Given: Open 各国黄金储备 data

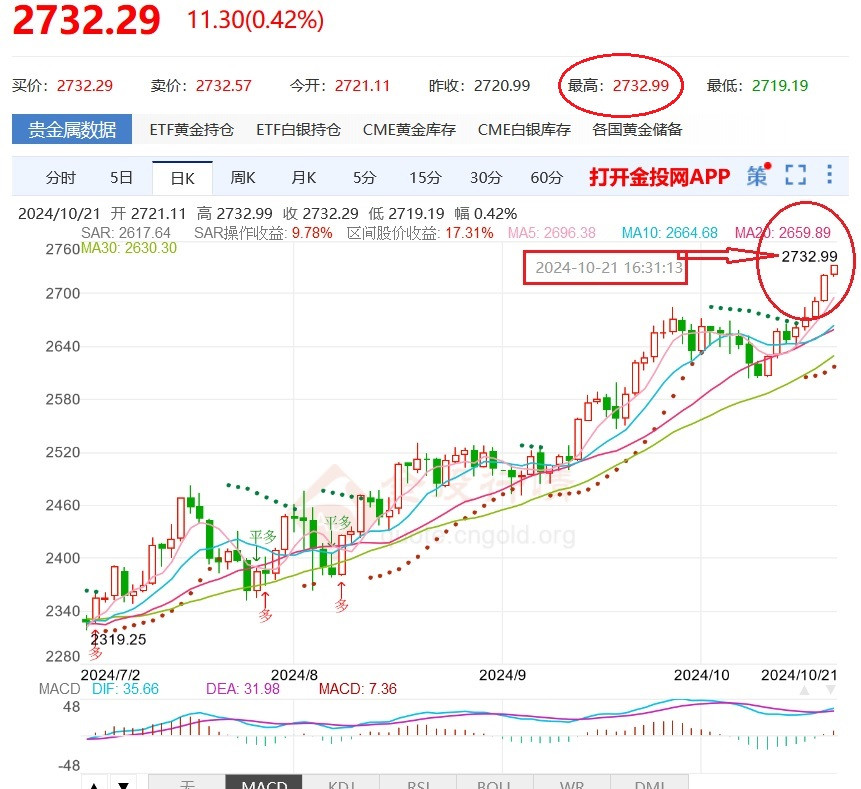Looking at the screenshot, I should coord(637,130).
